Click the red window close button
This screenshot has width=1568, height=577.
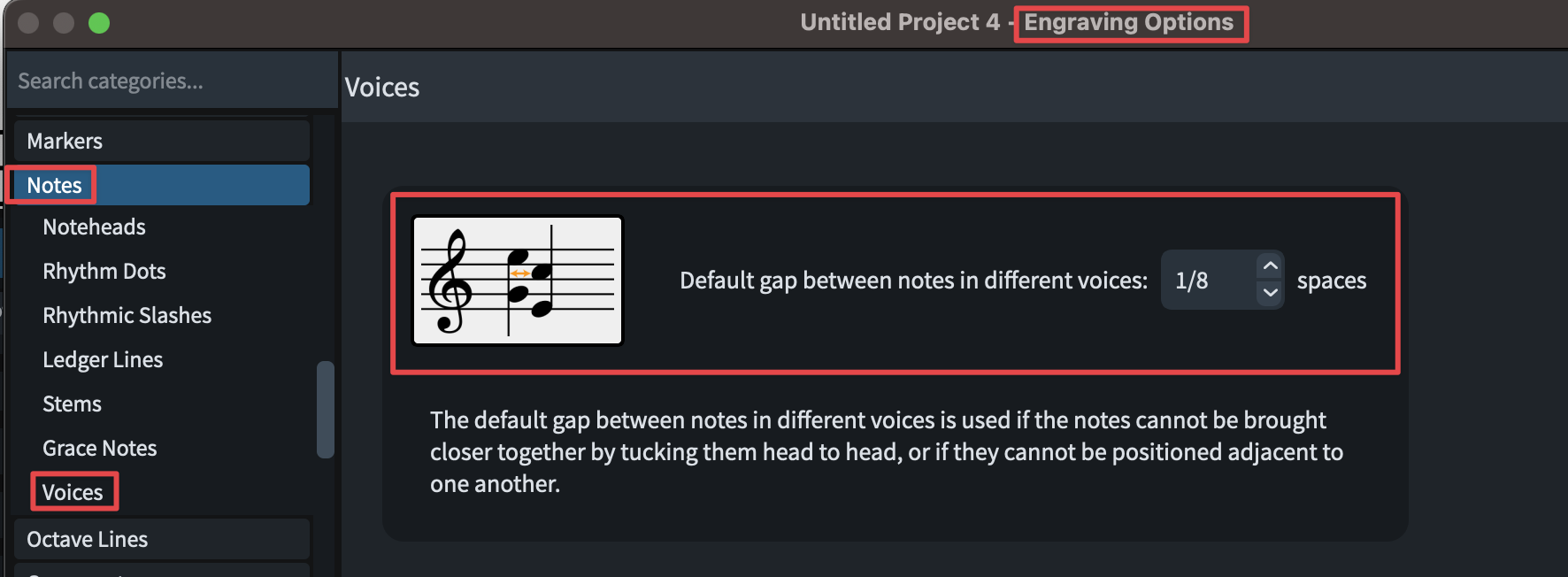click(x=28, y=23)
